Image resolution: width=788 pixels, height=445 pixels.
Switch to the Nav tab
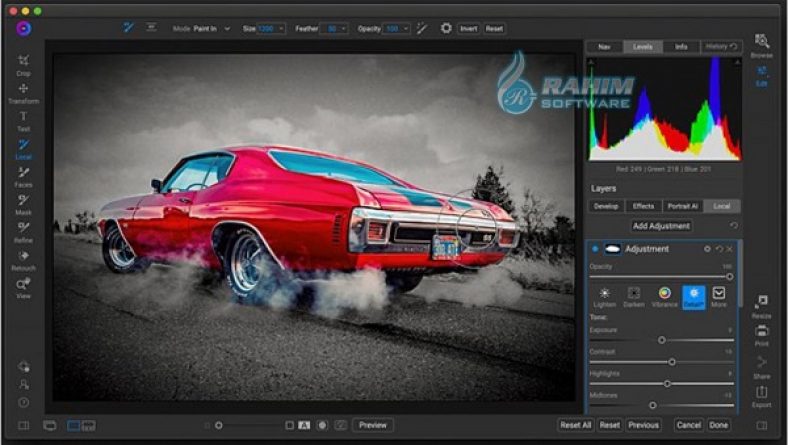coord(605,47)
